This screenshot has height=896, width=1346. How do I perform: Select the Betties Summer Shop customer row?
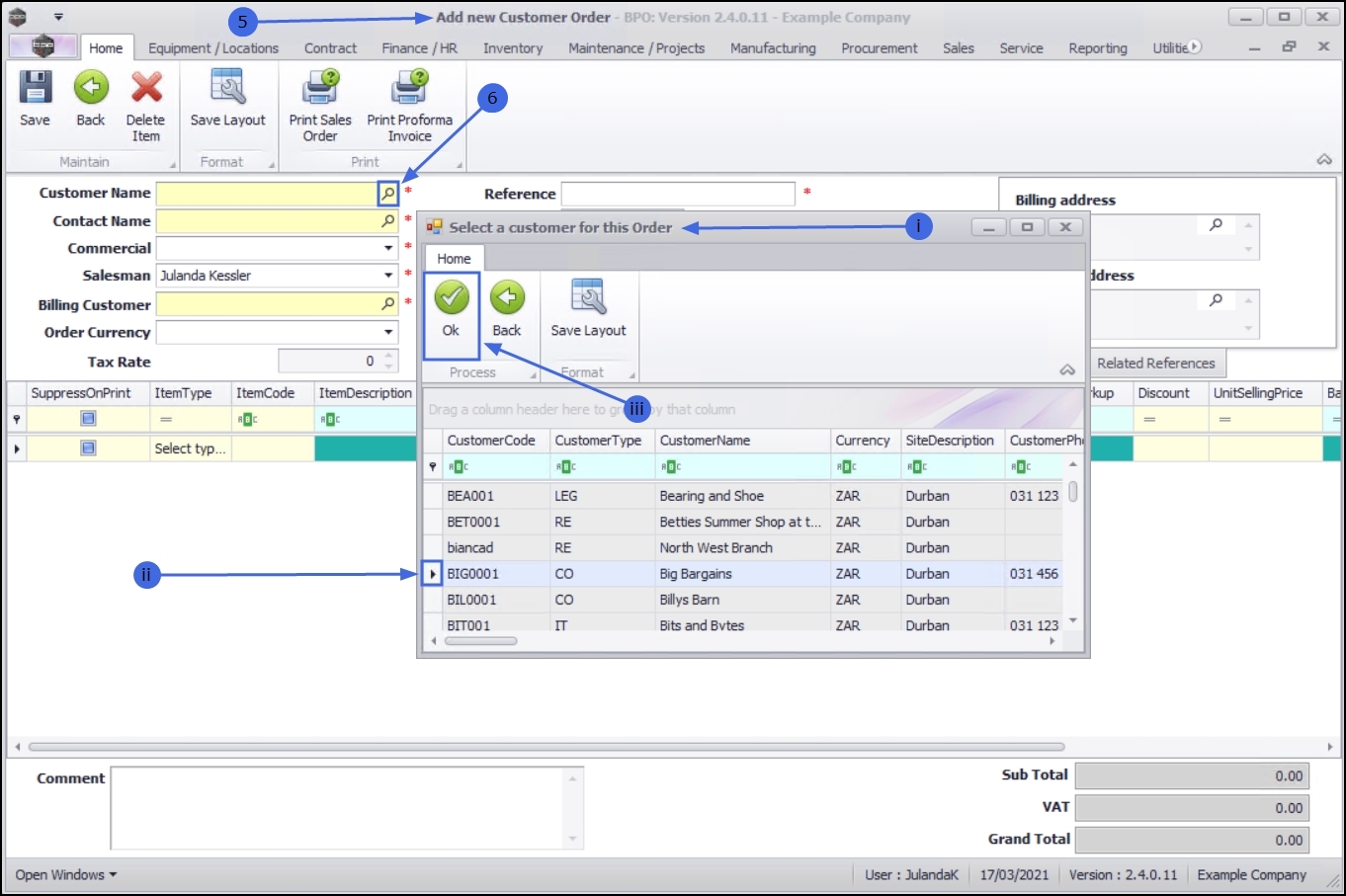742,522
